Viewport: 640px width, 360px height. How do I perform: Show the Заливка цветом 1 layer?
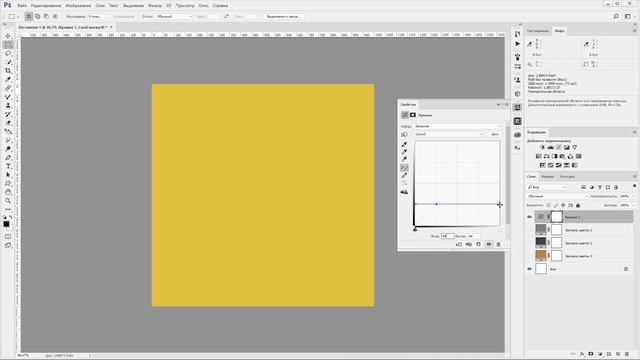529,230
